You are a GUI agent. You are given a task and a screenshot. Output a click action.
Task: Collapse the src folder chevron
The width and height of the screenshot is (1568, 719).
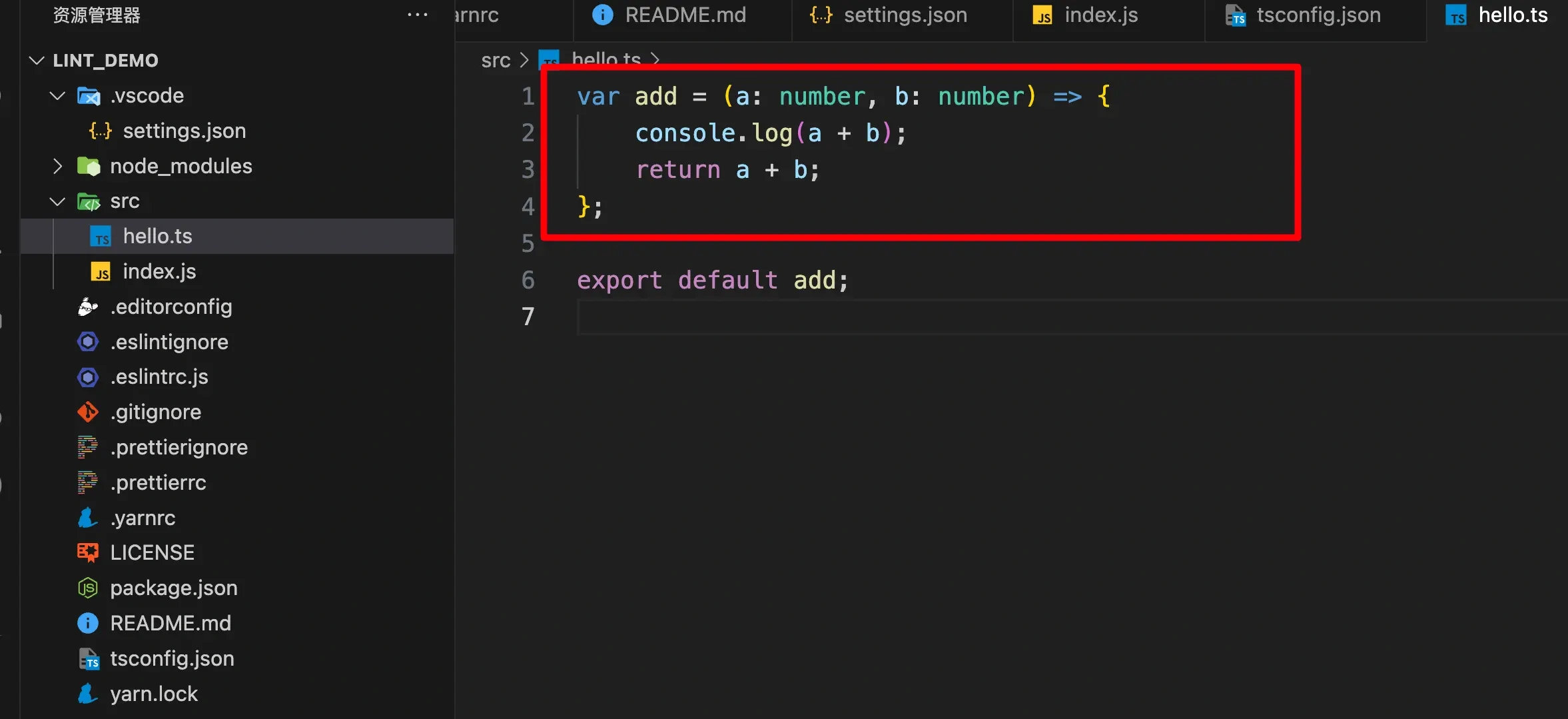pyautogui.click(x=58, y=201)
